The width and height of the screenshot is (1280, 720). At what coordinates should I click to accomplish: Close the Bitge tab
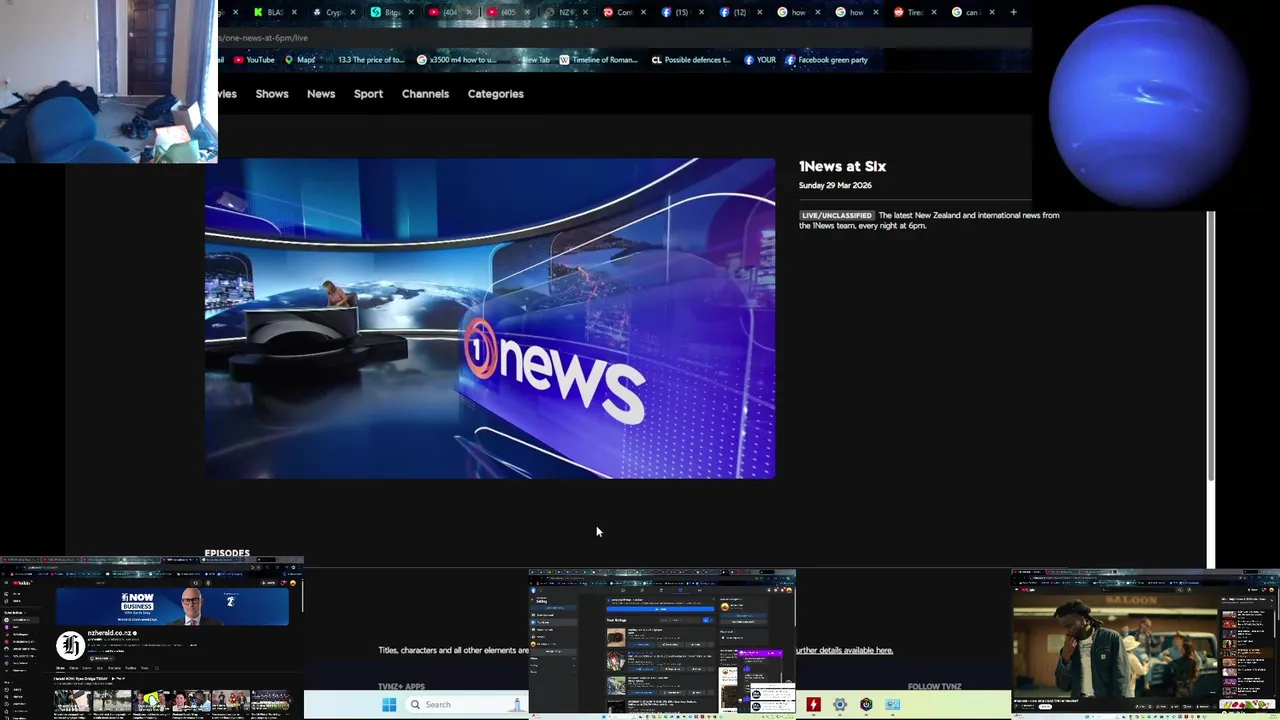[411, 12]
